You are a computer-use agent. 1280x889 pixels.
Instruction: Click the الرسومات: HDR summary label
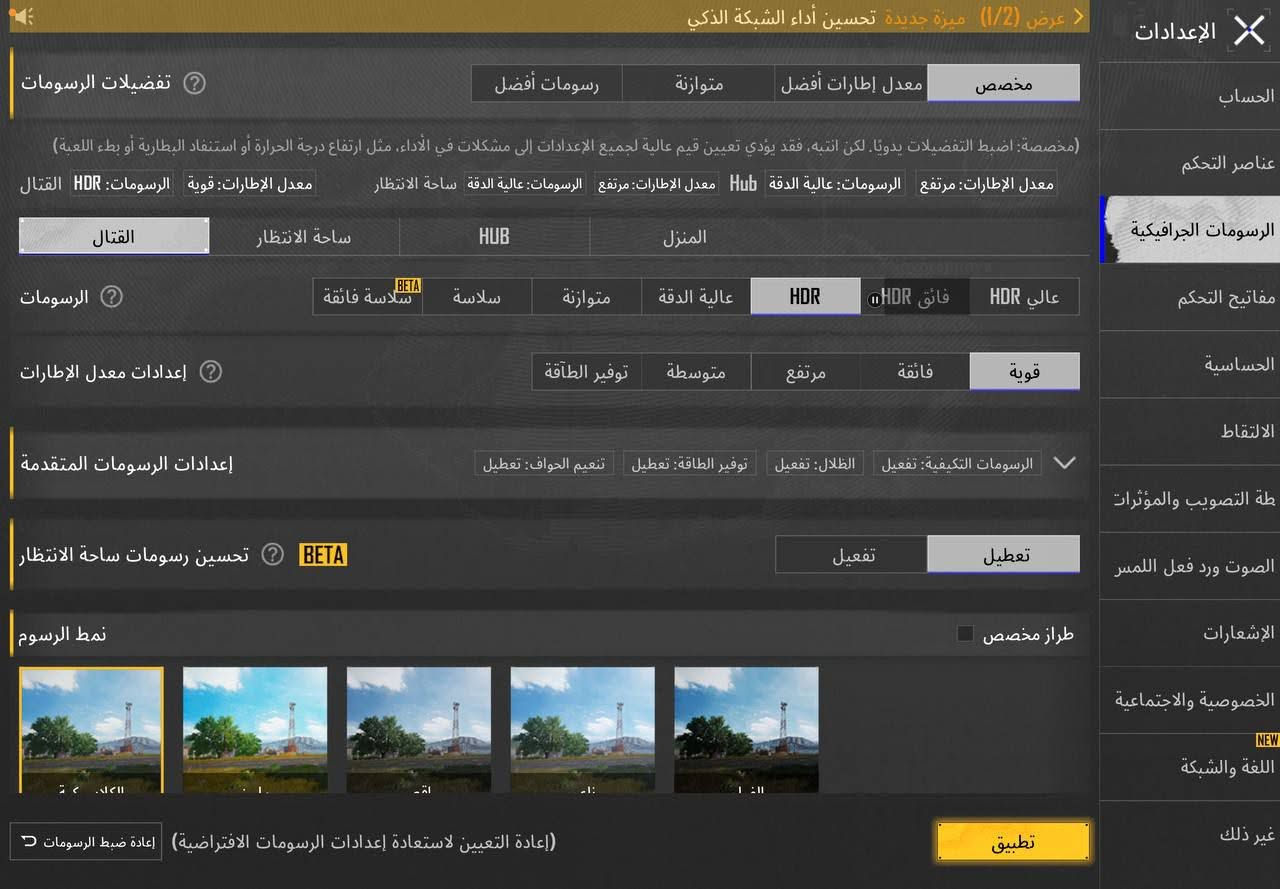124,184
